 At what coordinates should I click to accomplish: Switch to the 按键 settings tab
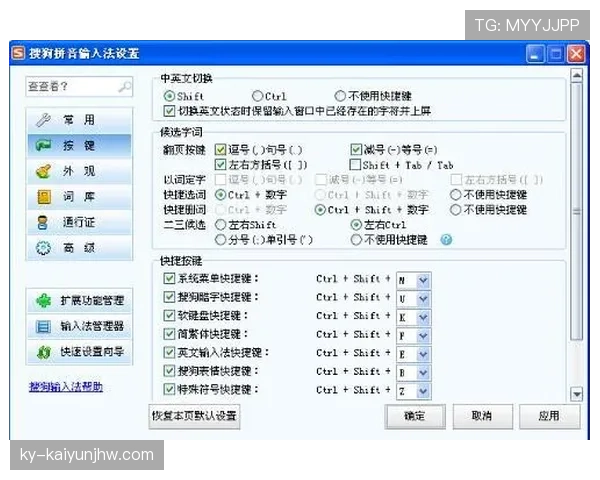[80, 145]
